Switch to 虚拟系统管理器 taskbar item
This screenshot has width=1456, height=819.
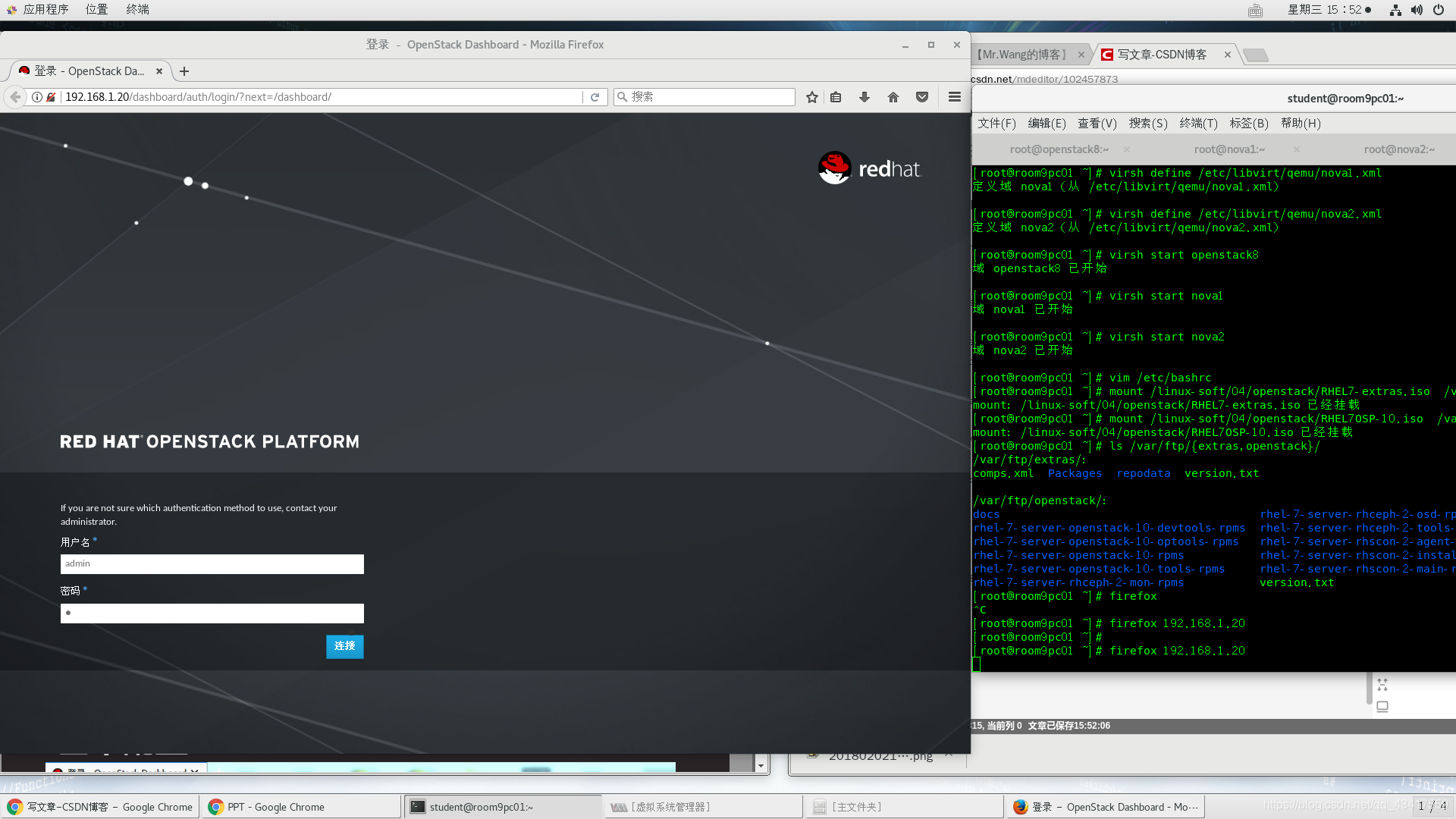pos(703,807)
